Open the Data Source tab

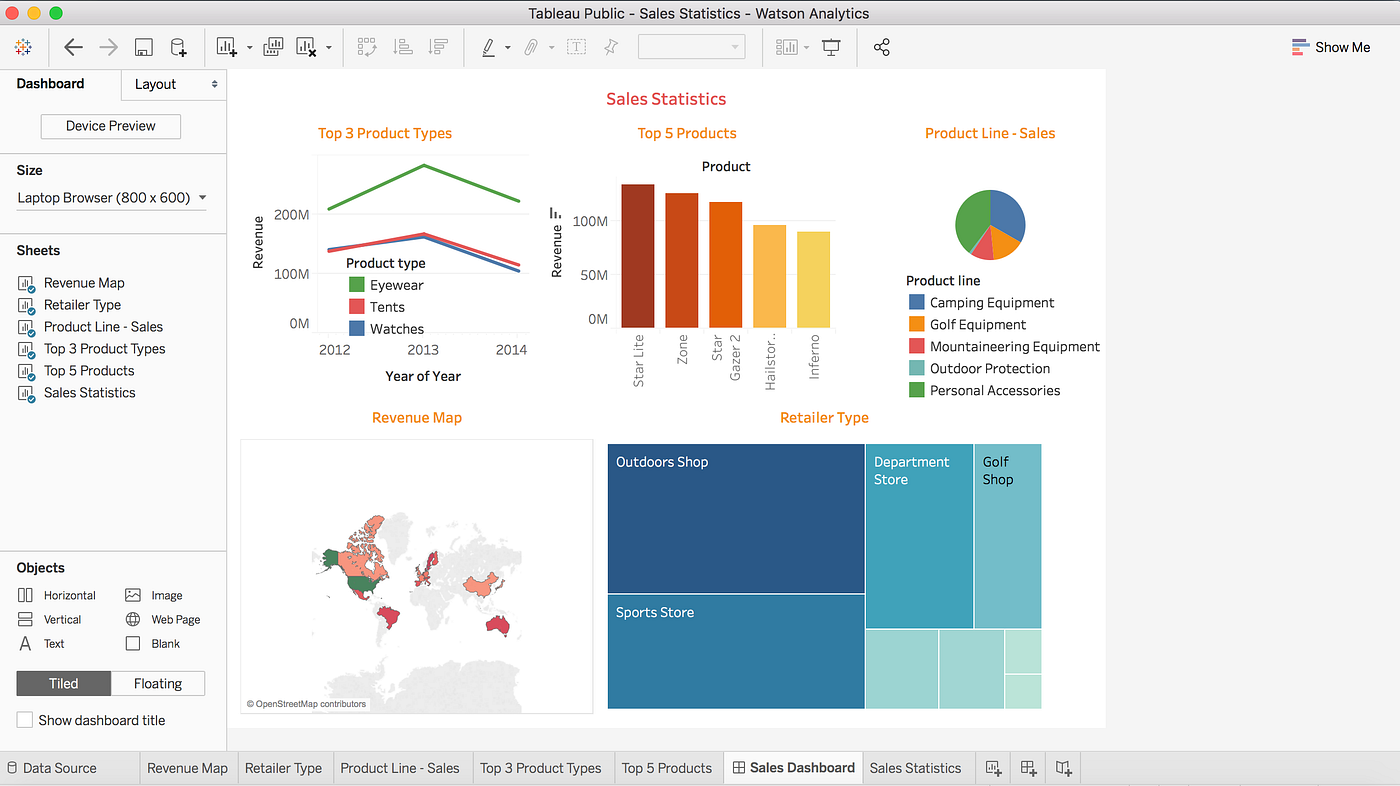60,768
